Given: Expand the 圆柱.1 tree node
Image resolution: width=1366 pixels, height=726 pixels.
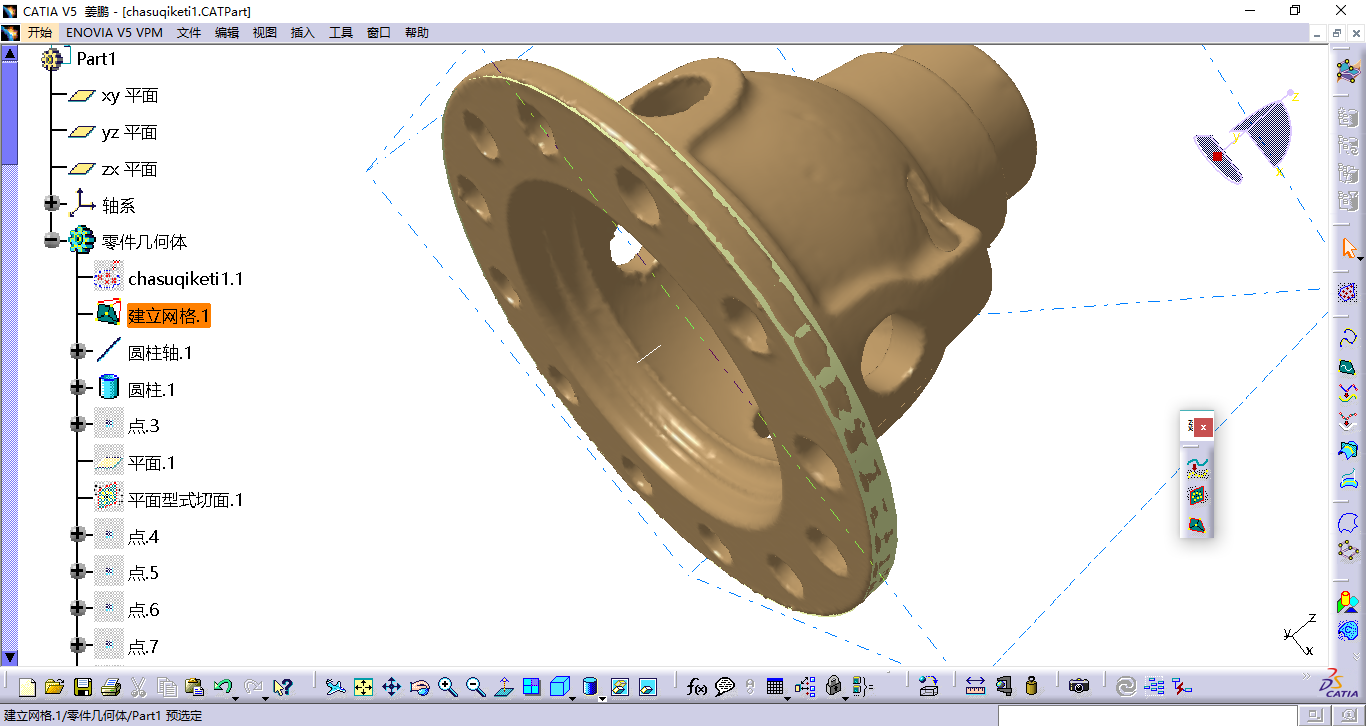Looking at the screenshot, I should pos(78,388).
